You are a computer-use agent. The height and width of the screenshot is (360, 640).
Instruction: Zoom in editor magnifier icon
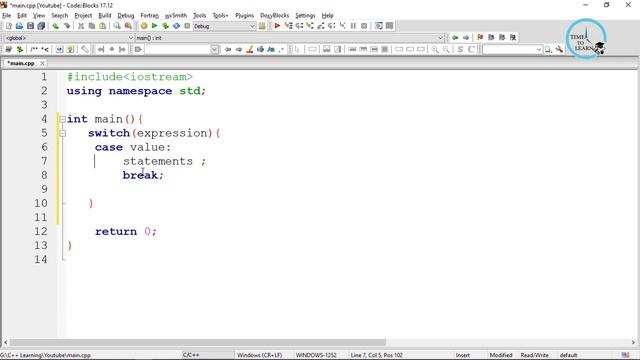click(435, 49)
